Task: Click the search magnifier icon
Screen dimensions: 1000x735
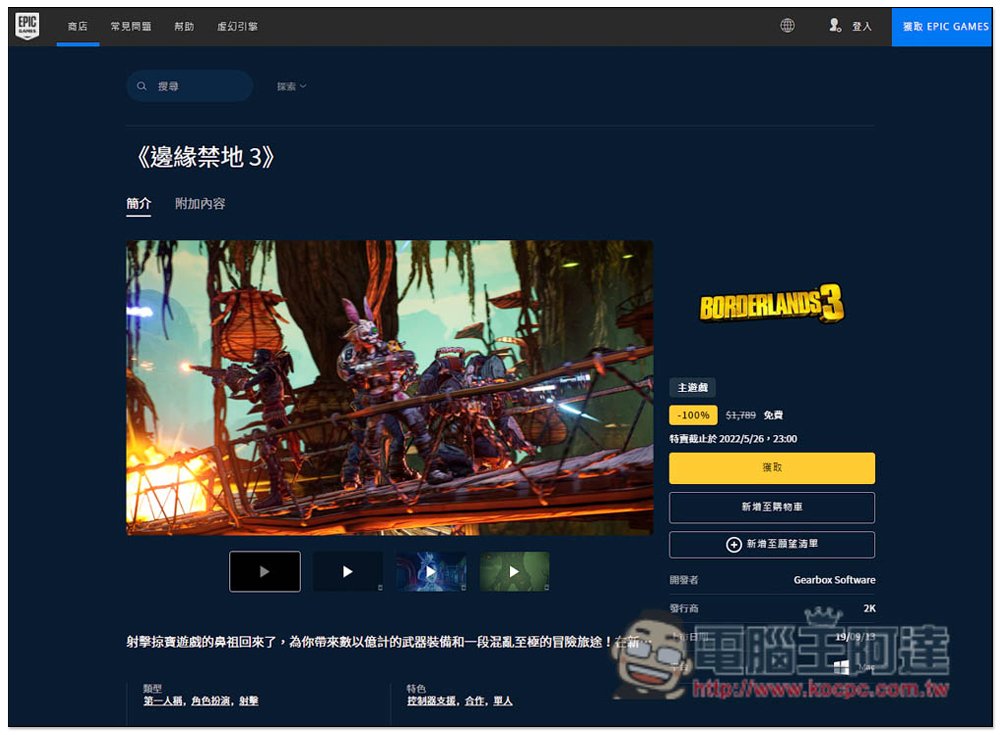Action: [x=142, y=86]
